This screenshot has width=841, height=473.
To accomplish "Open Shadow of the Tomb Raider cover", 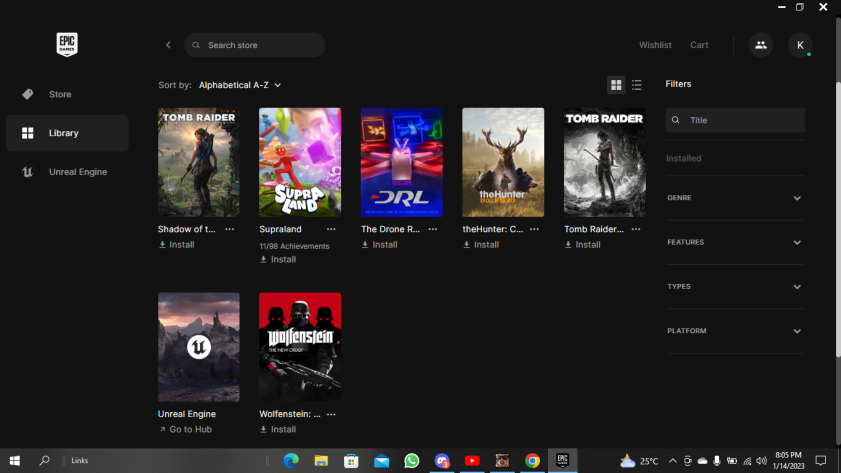I will click(198, 162).
